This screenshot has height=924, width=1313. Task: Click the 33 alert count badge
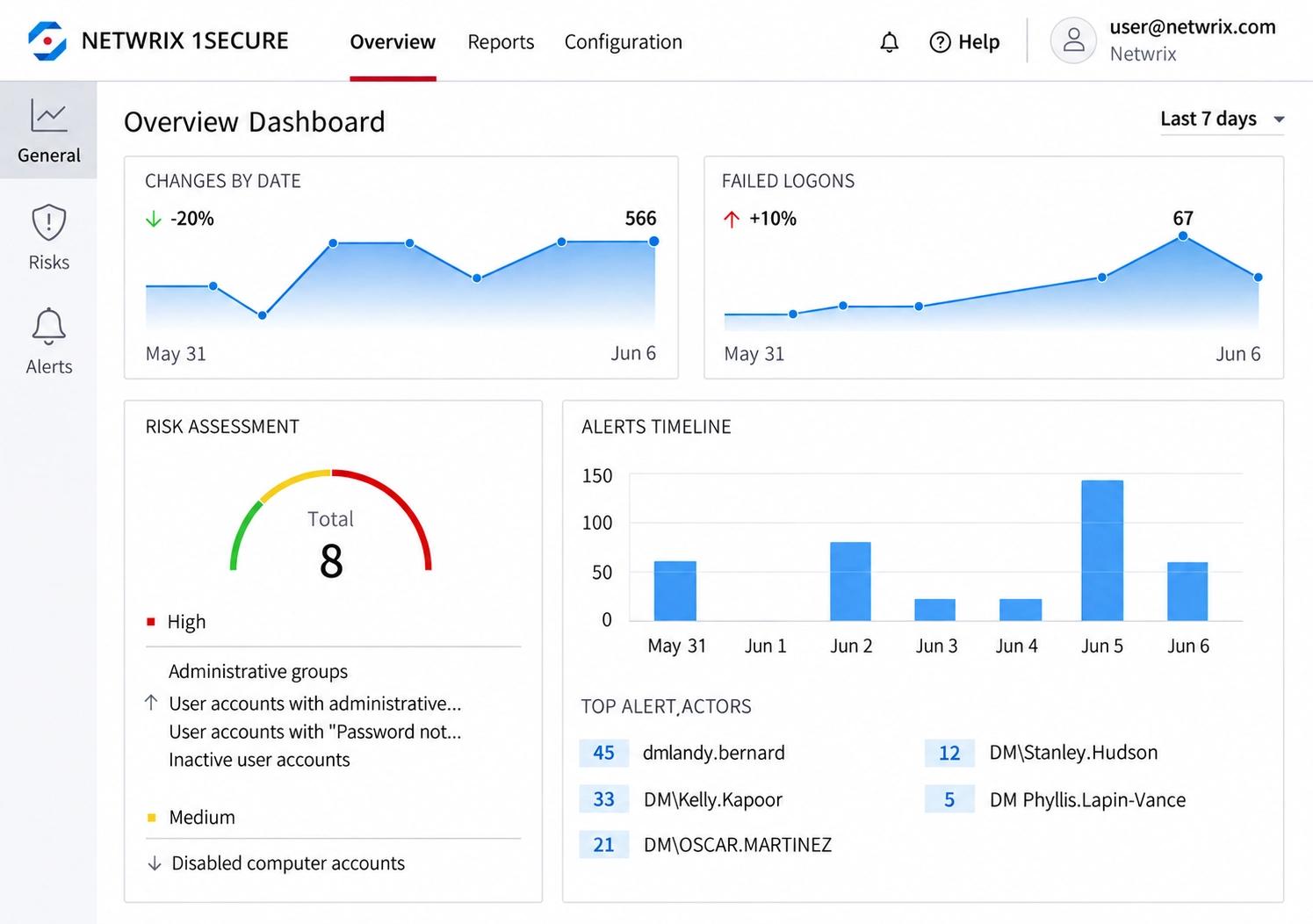click(604, 799)
